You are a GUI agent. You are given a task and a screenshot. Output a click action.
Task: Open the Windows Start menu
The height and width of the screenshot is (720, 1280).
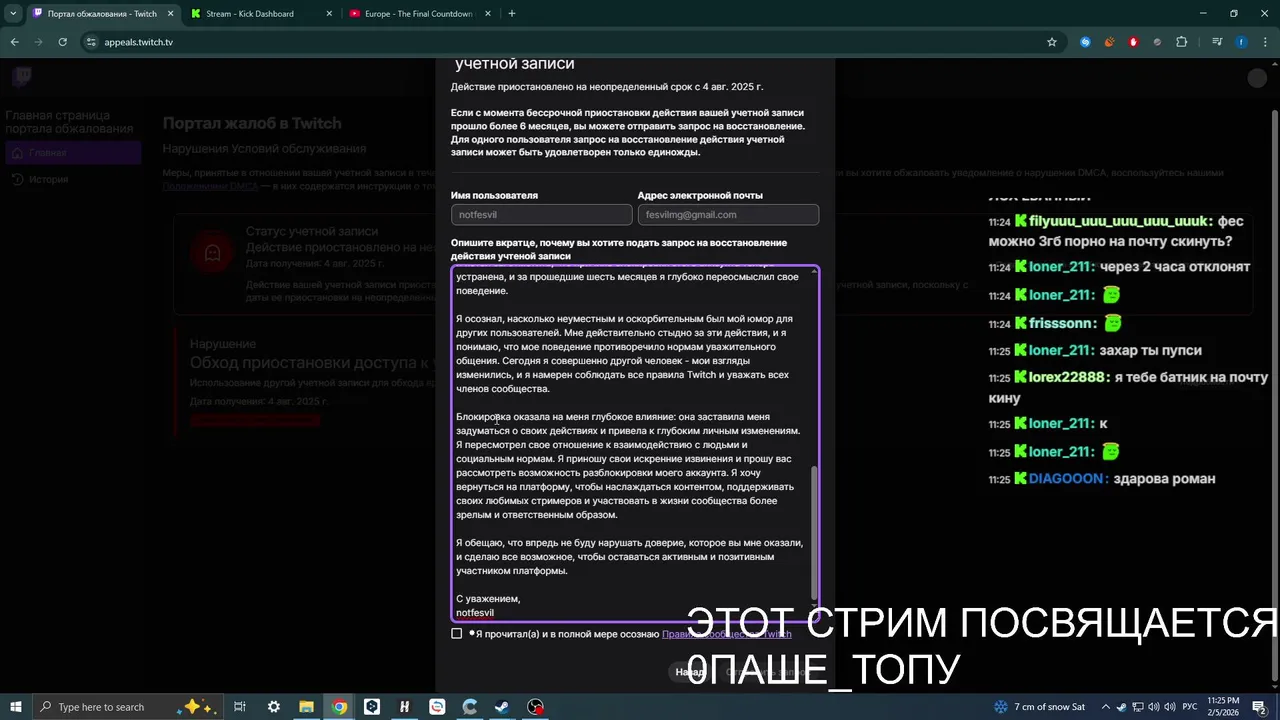tap(16, 707)
